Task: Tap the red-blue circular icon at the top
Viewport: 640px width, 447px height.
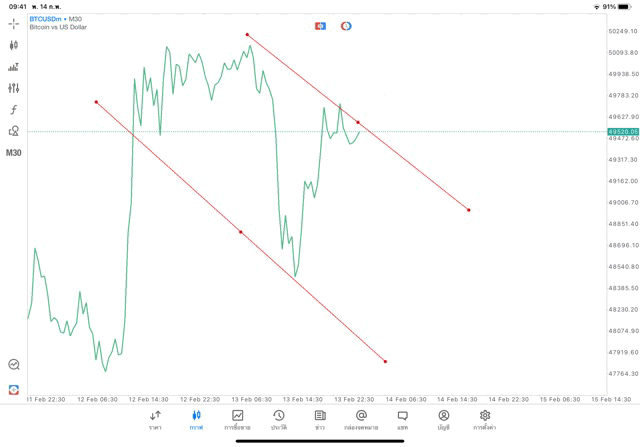Action: 346,26
